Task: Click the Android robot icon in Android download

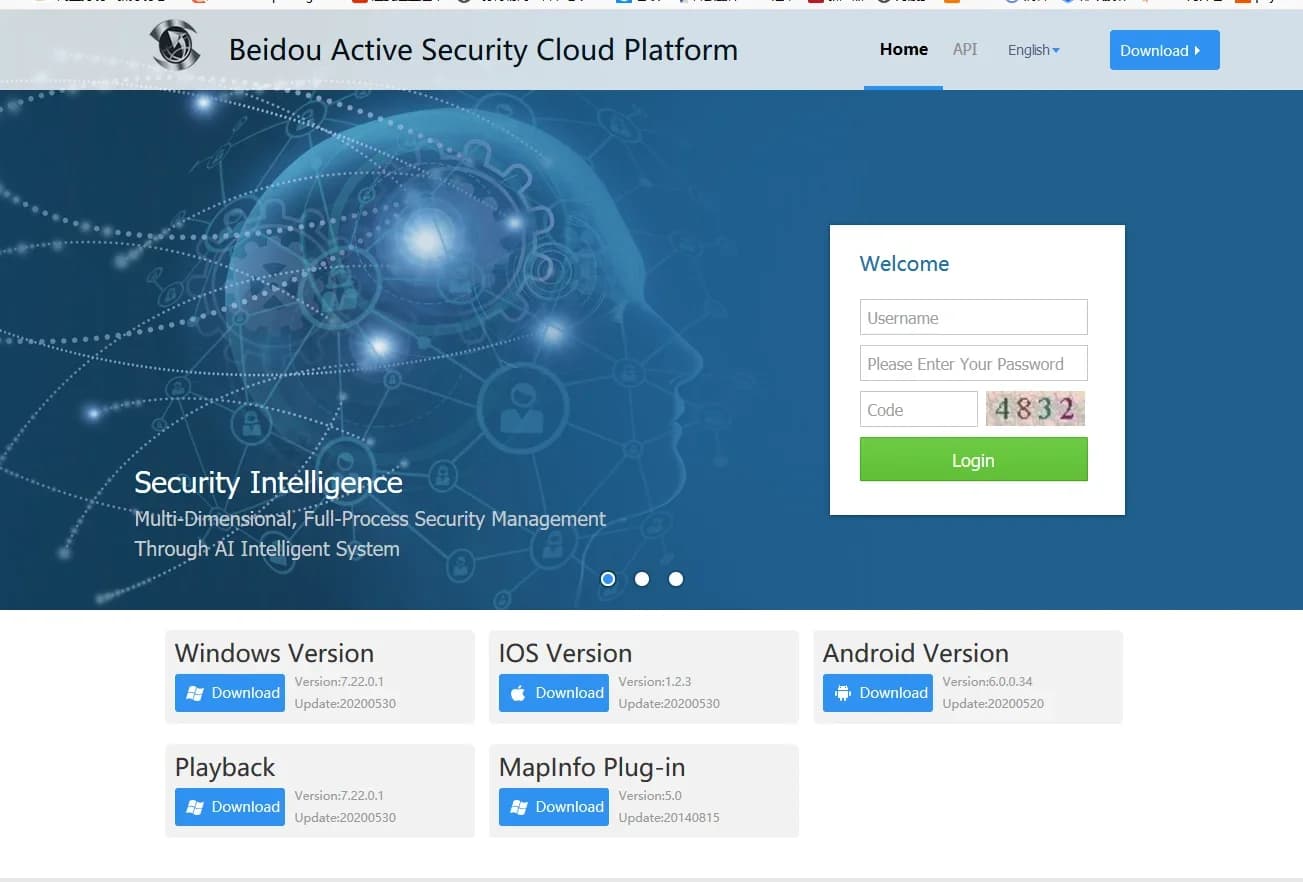Action: pyautogui.click(x=842, y=693)
